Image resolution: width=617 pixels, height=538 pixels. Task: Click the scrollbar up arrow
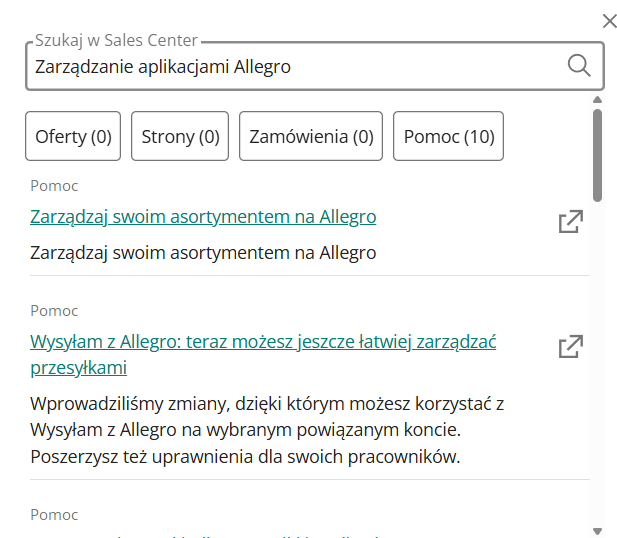pos(597,100)
